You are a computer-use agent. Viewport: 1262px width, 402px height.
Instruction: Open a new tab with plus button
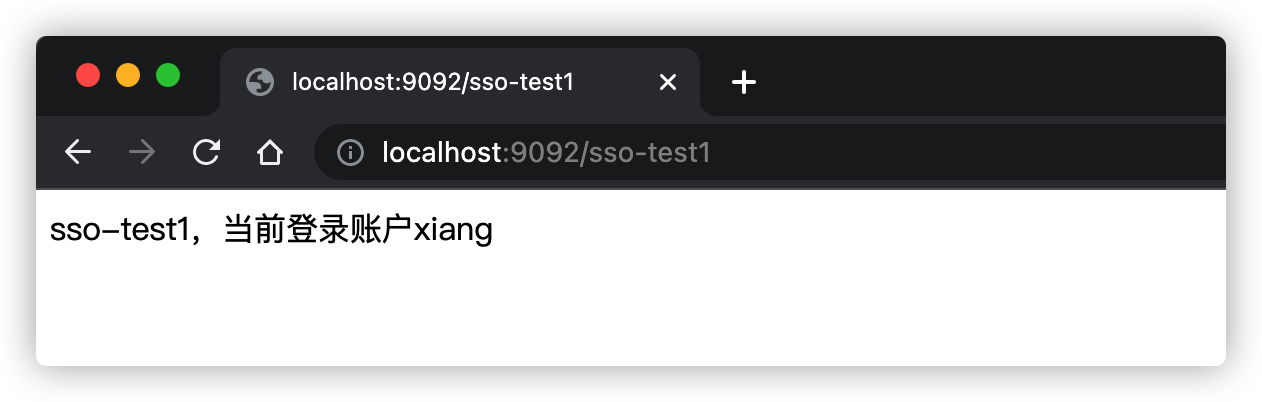[743, 82]
